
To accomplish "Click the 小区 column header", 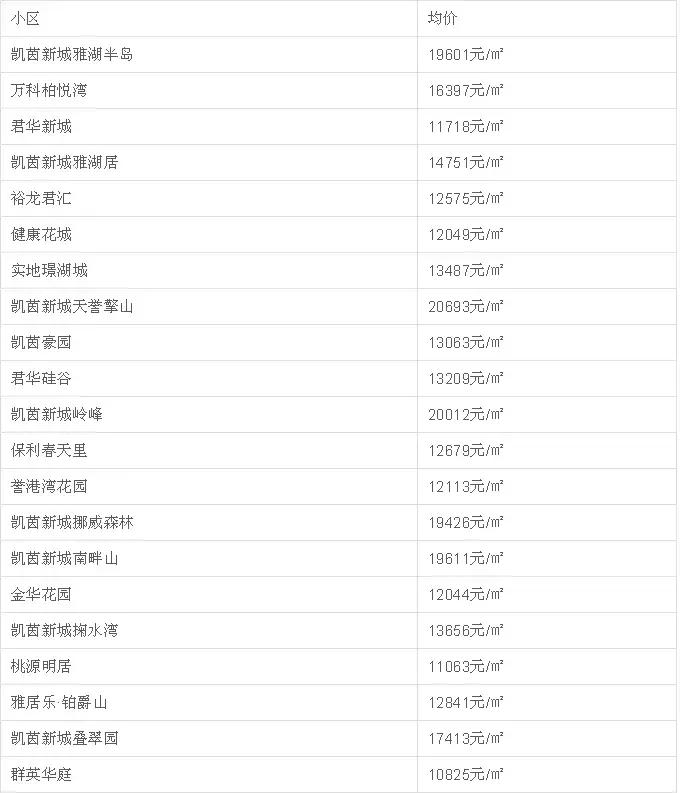I will tap(25, 18).
